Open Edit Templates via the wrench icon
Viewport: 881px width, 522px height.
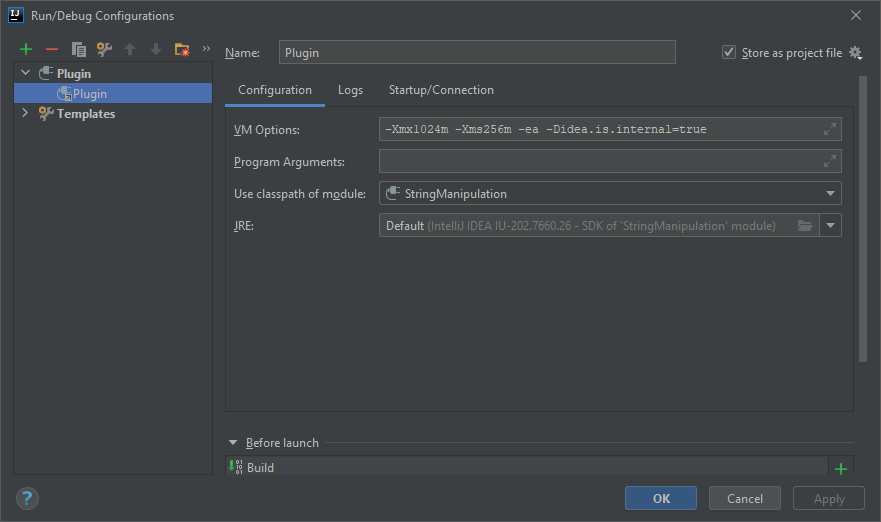pos(104,49)
